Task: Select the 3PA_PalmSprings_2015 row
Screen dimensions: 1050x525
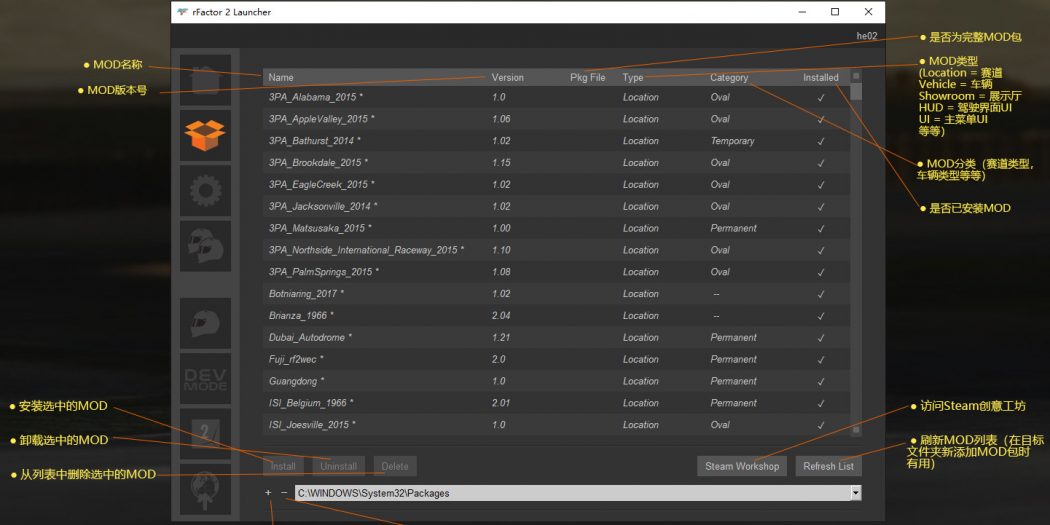Action: [x=556, y=272]
